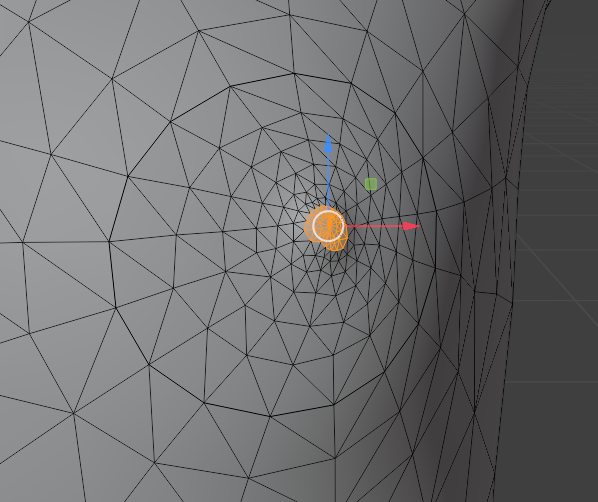Image resolution: width=598 pixels, height=502 pixels.
Task: Click the white circle at the gizmo center
Action: (x=328, y=226)
